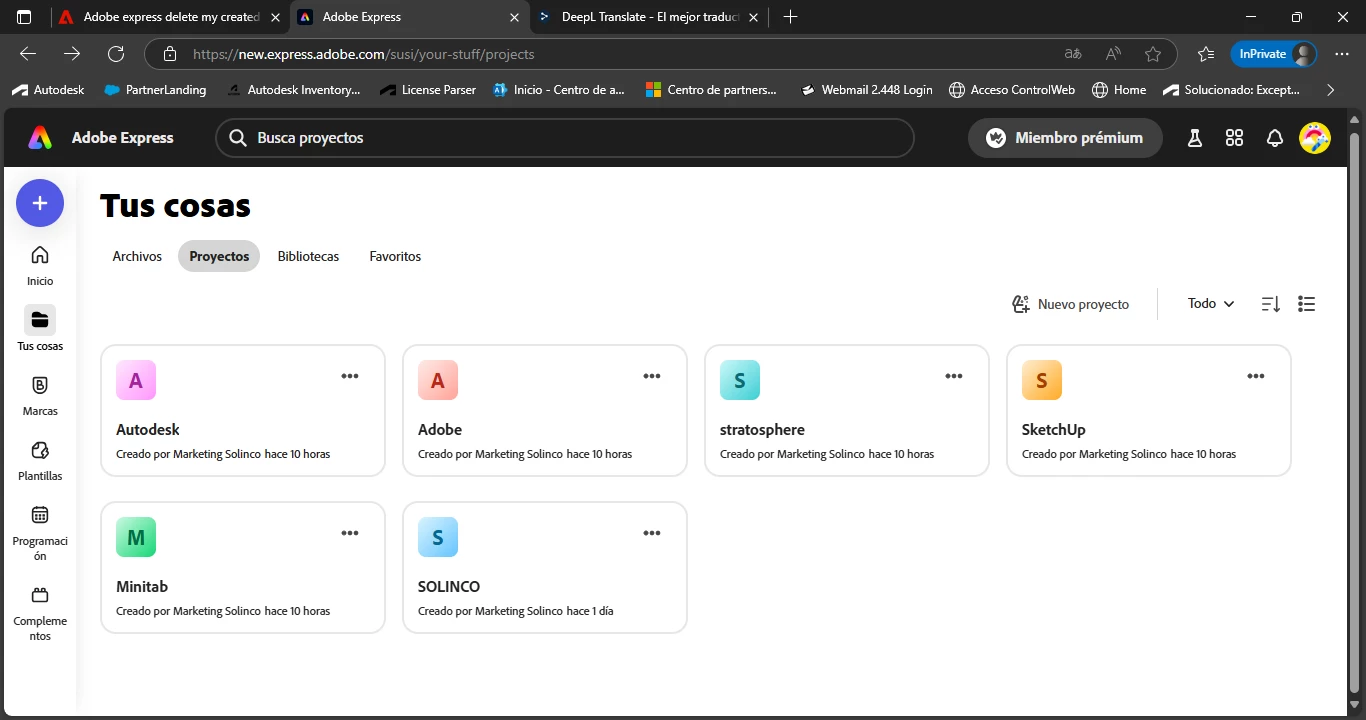Click Nuevo proyecto button

[x=1071, y=304]
